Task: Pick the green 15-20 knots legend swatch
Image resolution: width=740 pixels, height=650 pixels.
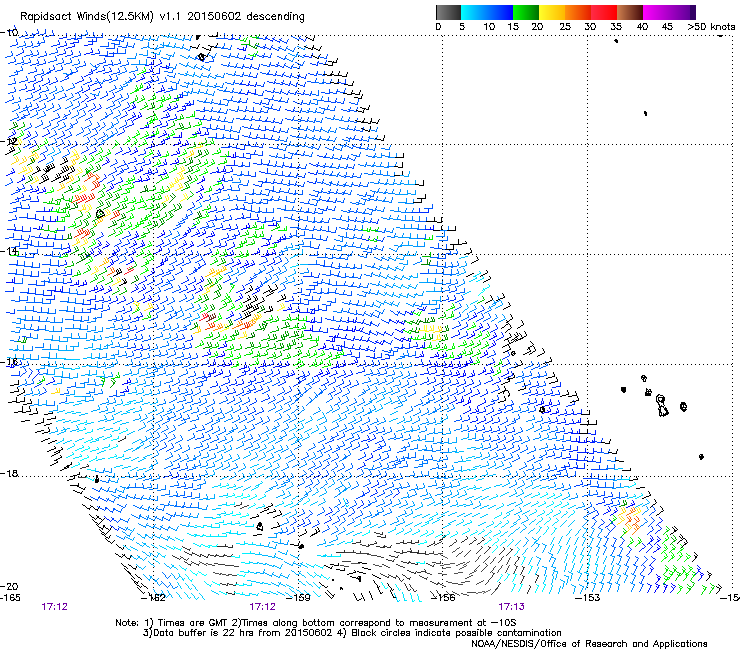Action: (526, 12)
